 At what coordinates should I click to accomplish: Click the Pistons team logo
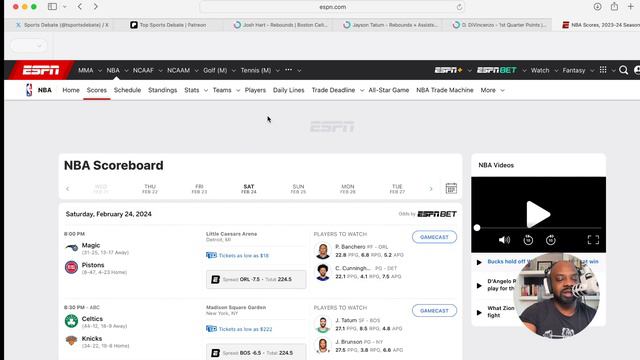coord(71,267)
